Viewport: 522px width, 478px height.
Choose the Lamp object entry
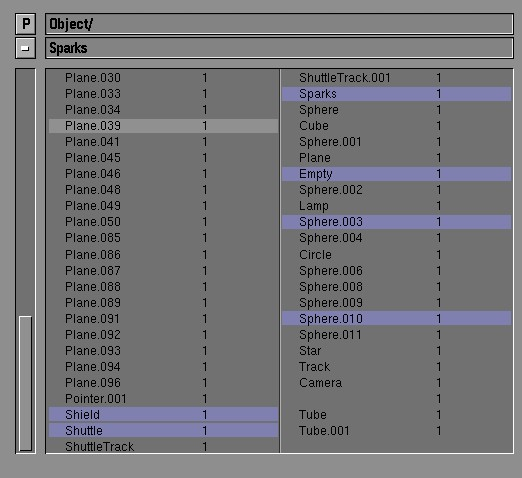397,206
